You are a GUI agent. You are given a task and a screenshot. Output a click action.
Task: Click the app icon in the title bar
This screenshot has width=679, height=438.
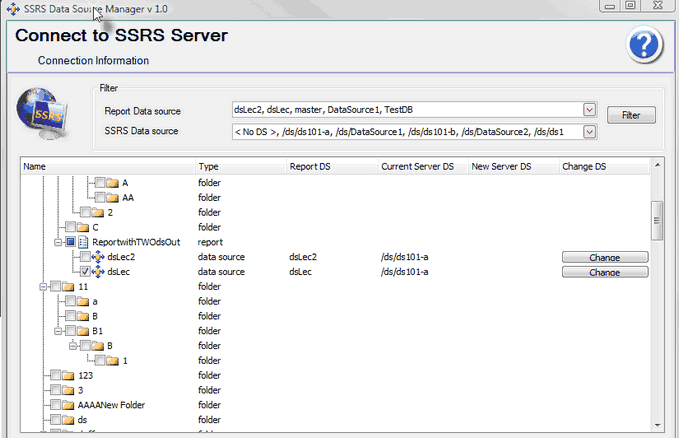click(x=13, y=9)
